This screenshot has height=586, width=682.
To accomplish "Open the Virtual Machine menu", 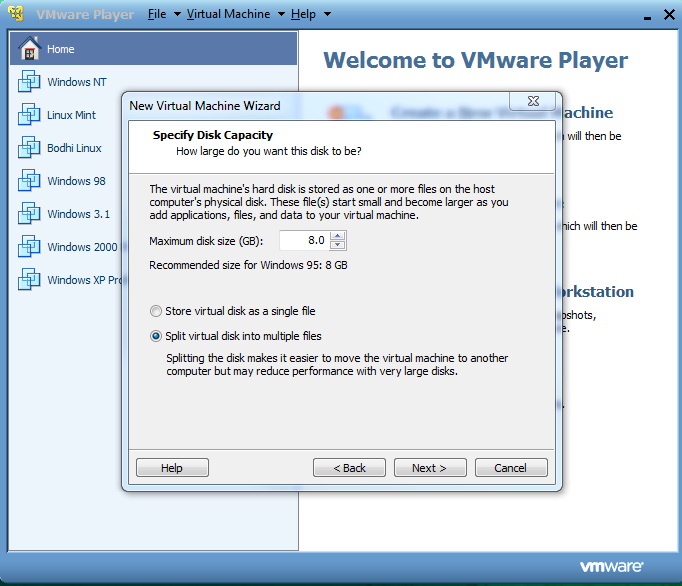I will click(x=228, y=14).
